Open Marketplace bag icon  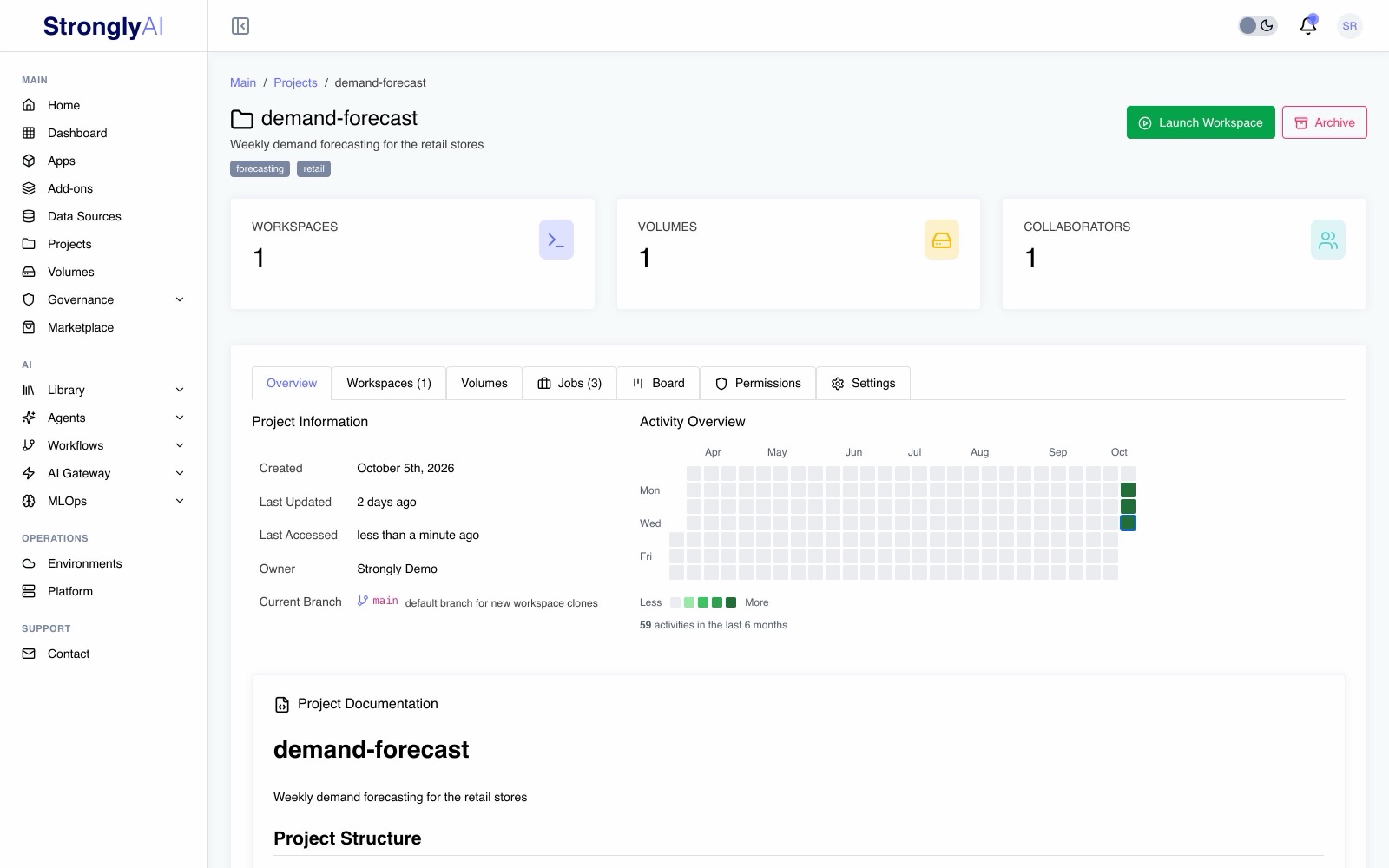tap(29, 327)
